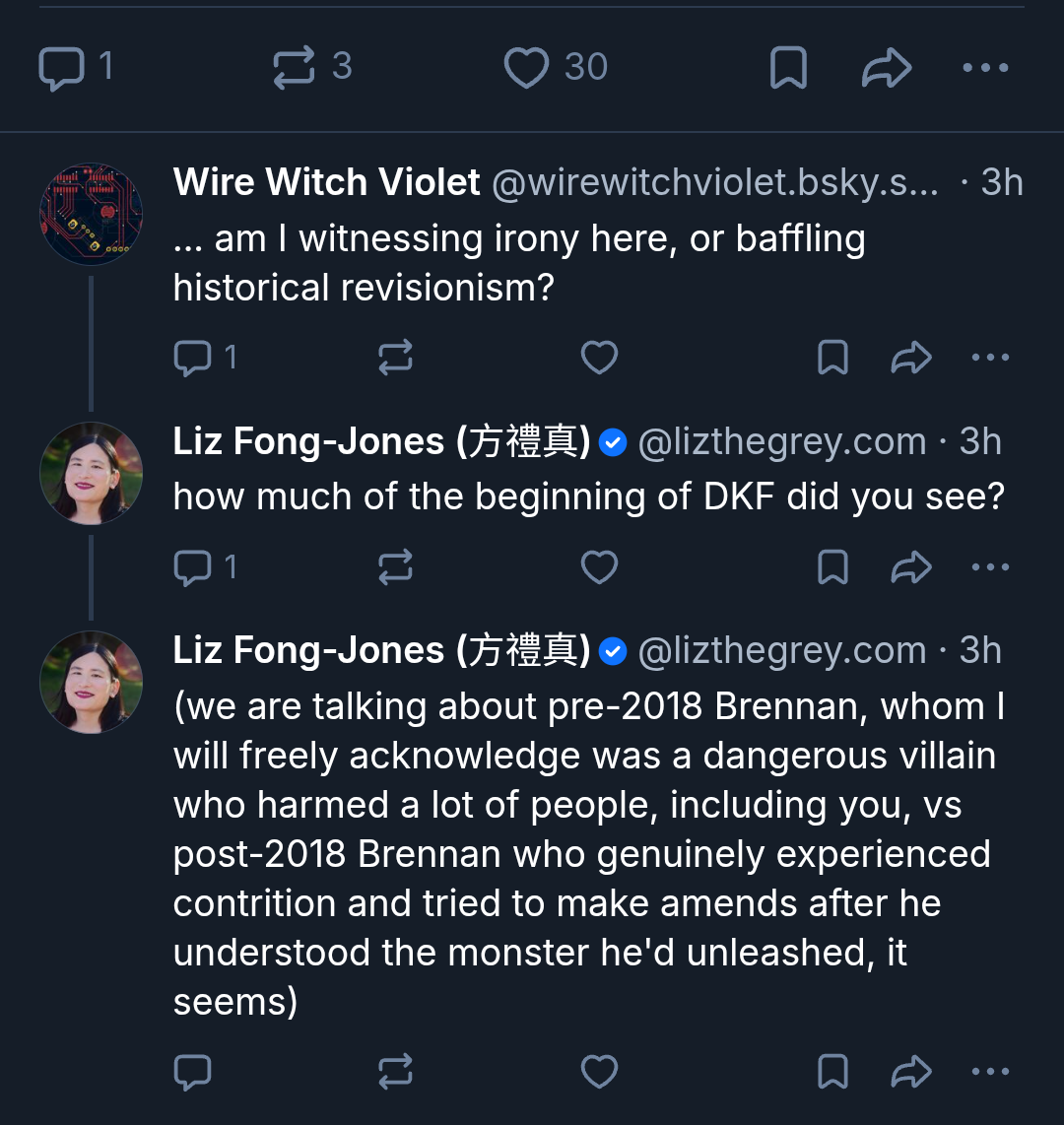The image size is (1064, 1125).
Task: Reply to Wire Witch Violet's comment
Action: pyautogui.click(x=192, y=358)
